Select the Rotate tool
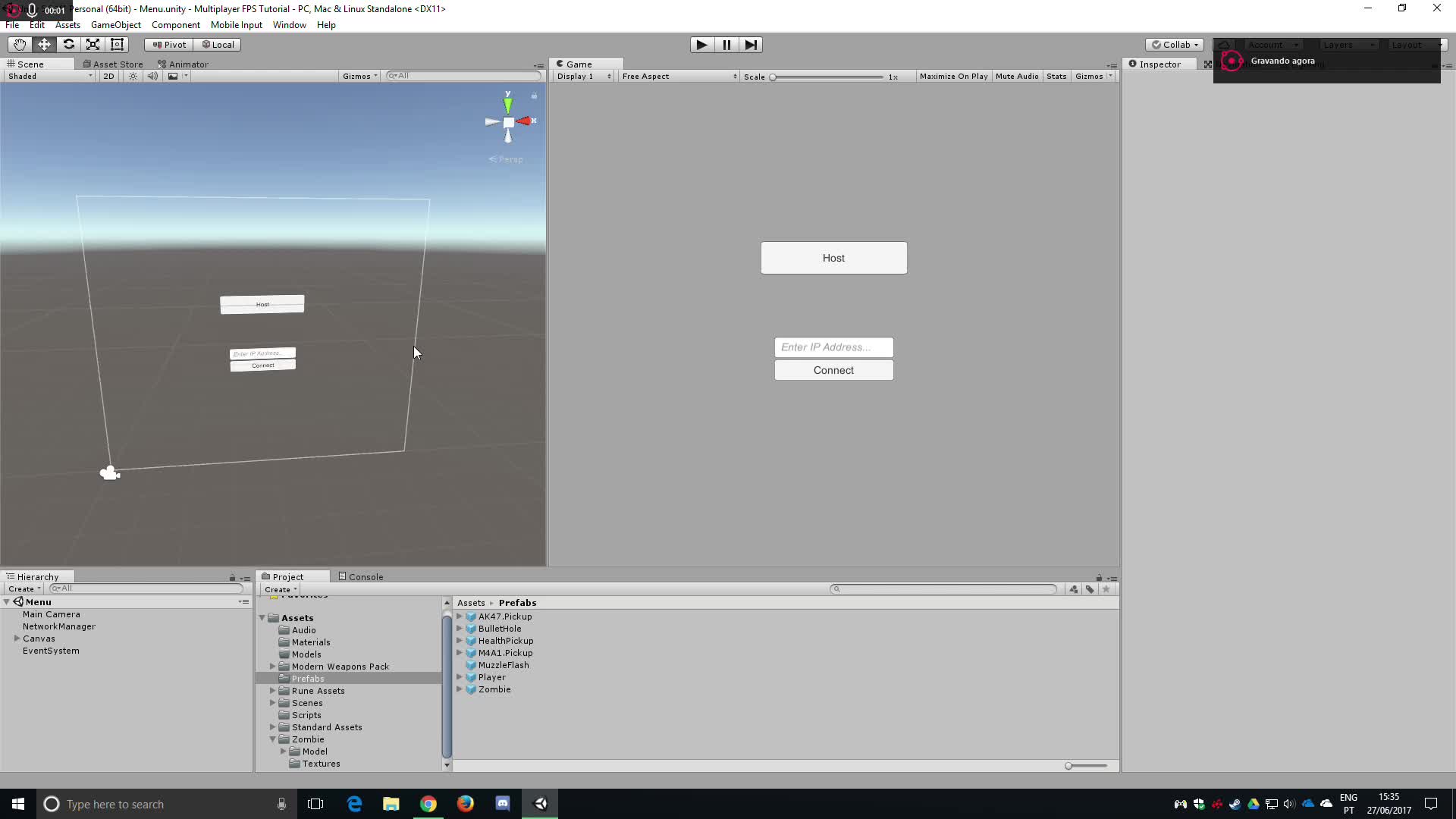1456x819 pixels. coord(68,45)
